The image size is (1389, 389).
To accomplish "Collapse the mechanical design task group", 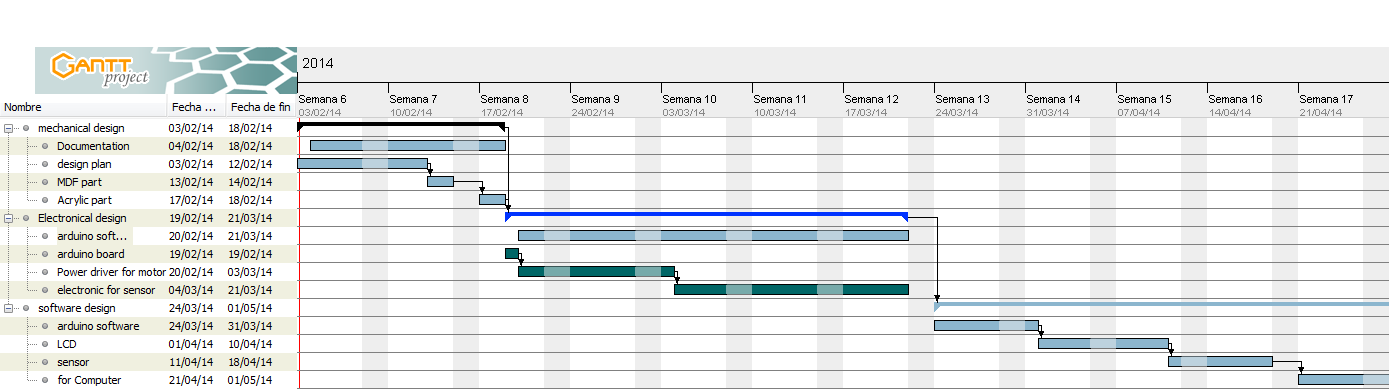I will pyautogui.click(x=8, y=128).
